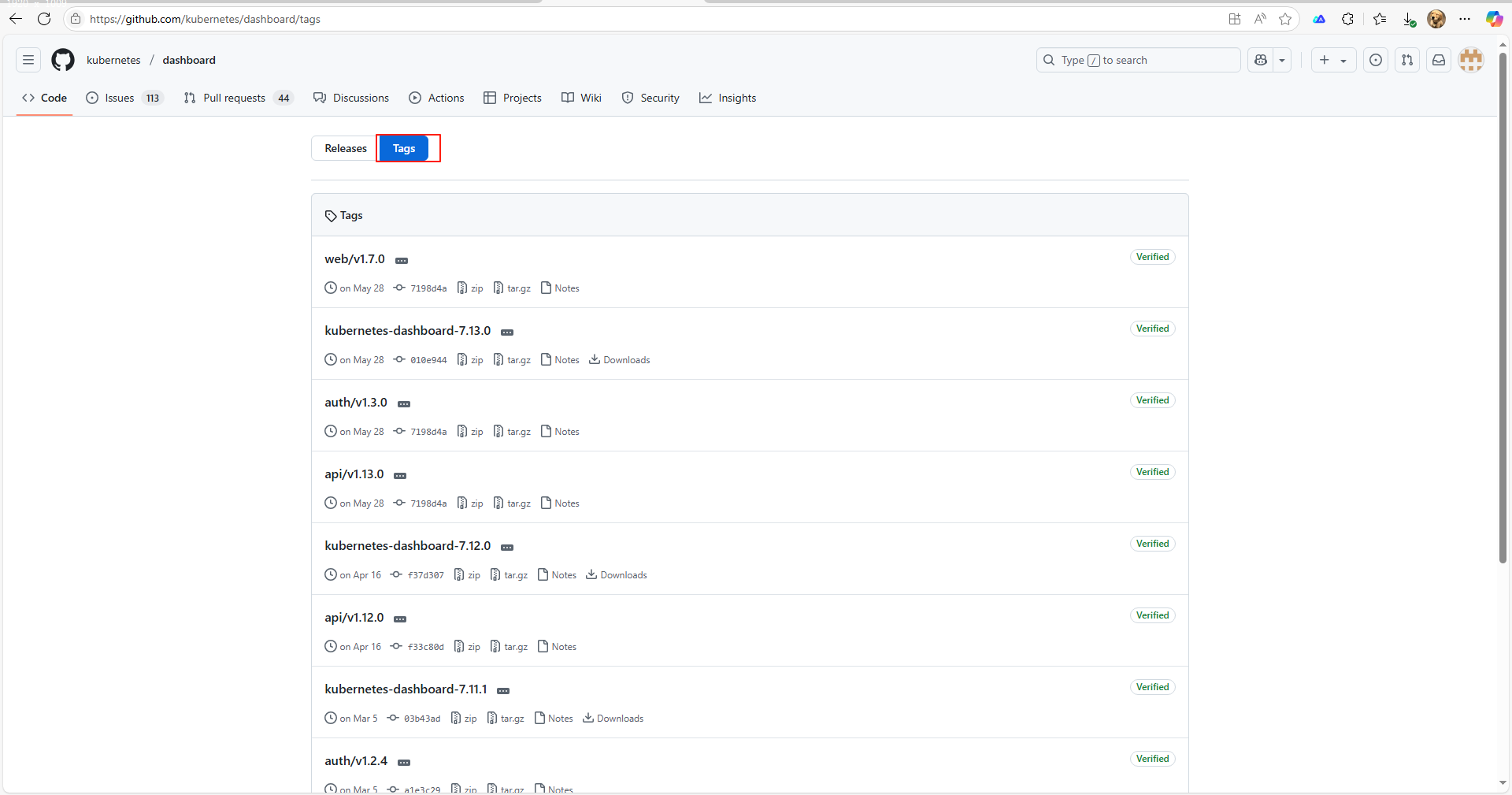Open the kubernetes-dashboard-7.12.0 tag
1512x795 pixels.
point(408,546)
